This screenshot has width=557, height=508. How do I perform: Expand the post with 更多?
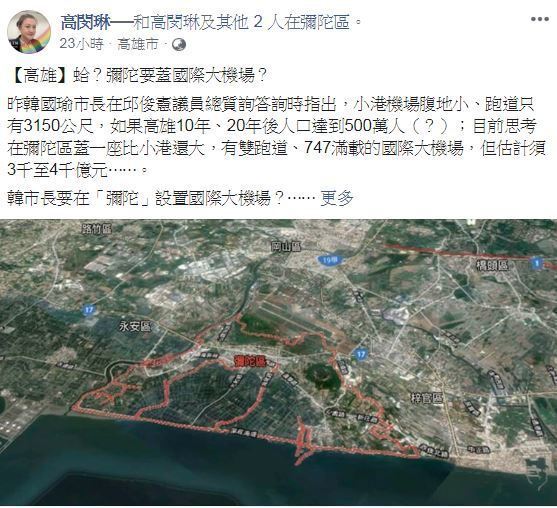tap(337, 198)
